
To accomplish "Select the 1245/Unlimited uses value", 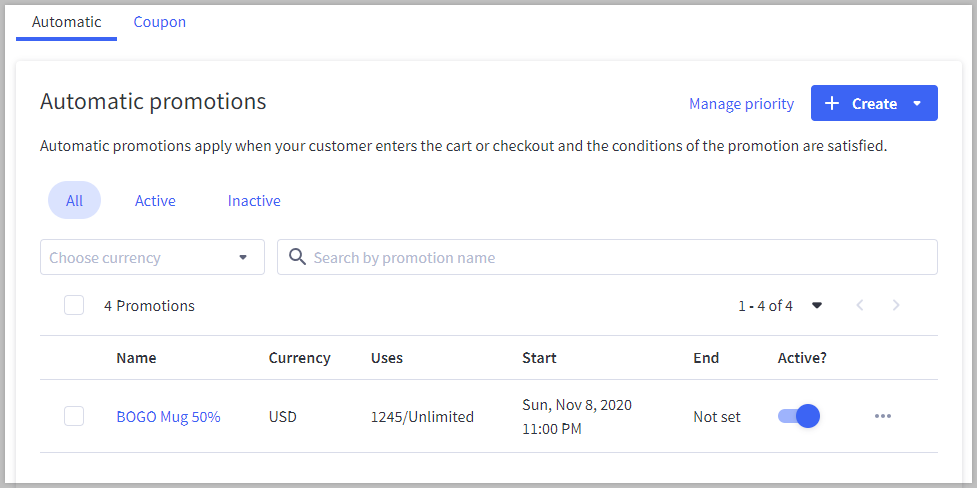I will click(x=422, y=417).
